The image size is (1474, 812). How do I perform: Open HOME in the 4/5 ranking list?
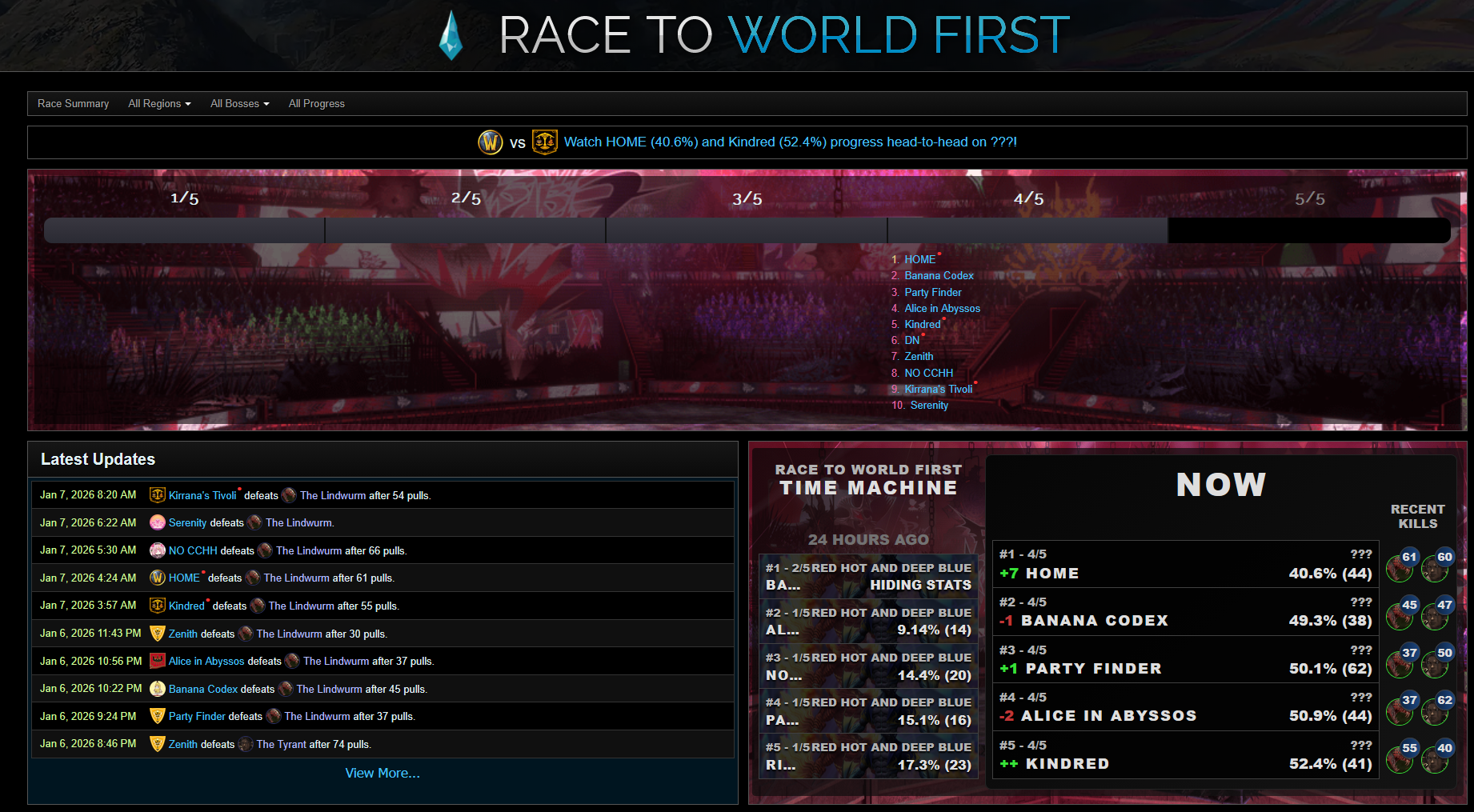919,260
